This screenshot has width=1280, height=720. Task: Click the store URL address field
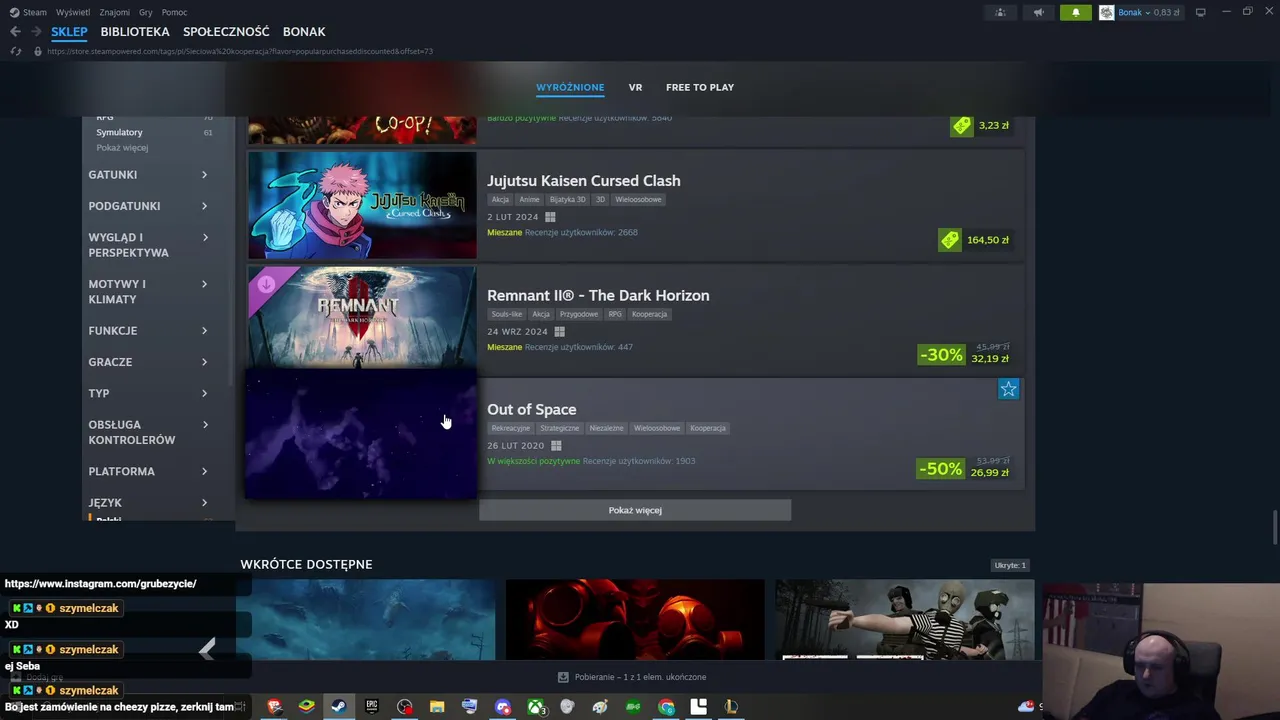240,51
